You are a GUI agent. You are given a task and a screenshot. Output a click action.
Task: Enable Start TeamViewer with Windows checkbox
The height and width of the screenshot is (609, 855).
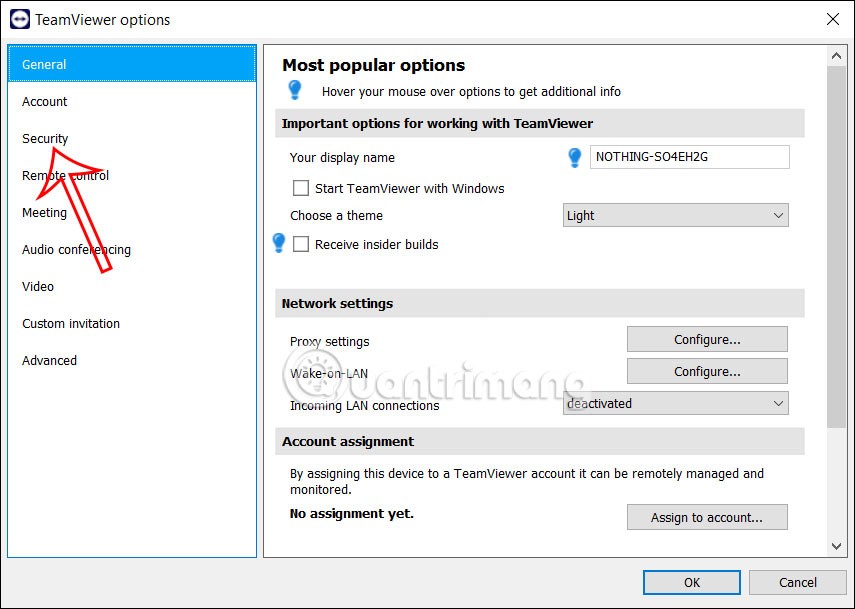click(300, 188)
